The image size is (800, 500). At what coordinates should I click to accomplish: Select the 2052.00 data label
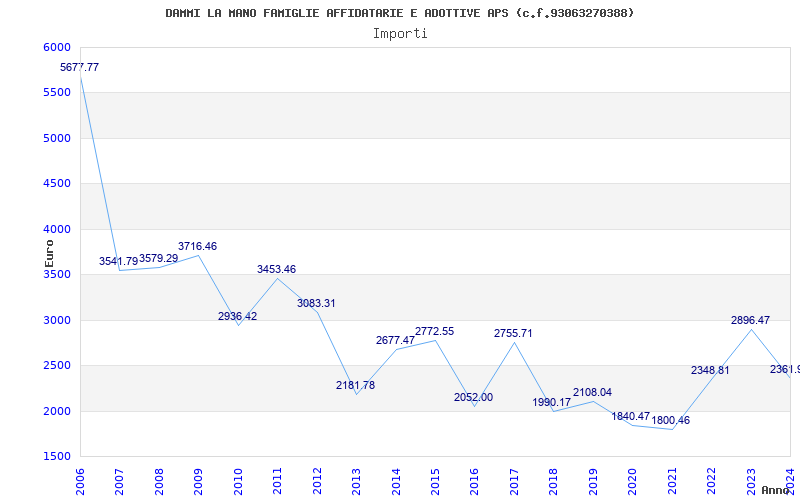(x=473, y=397)
